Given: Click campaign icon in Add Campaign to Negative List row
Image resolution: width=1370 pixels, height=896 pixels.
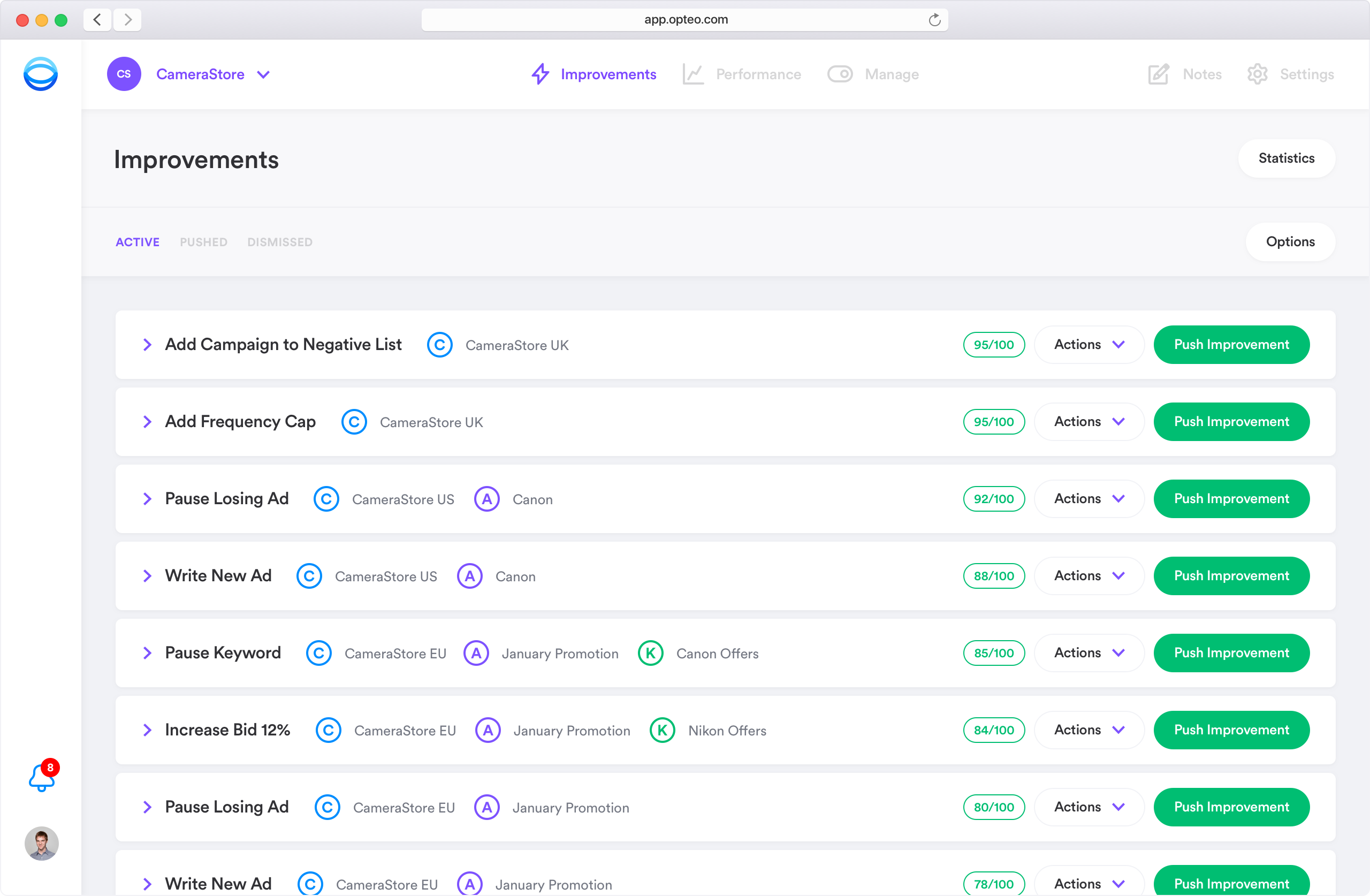Looking at the screenshot, I should point(439,345).
